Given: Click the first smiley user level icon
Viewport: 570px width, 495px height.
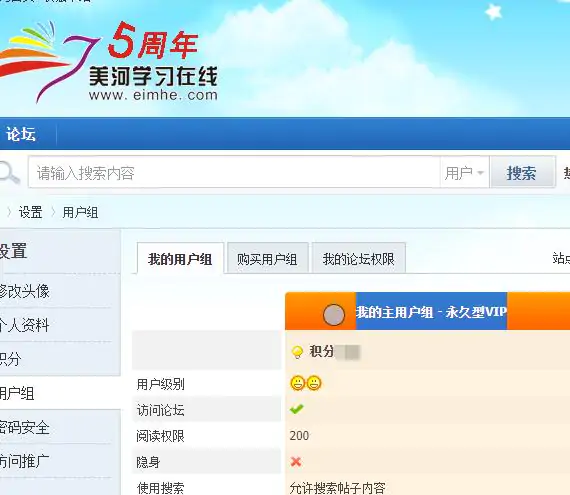Looking at the screenshot, I should click(297, 383).
